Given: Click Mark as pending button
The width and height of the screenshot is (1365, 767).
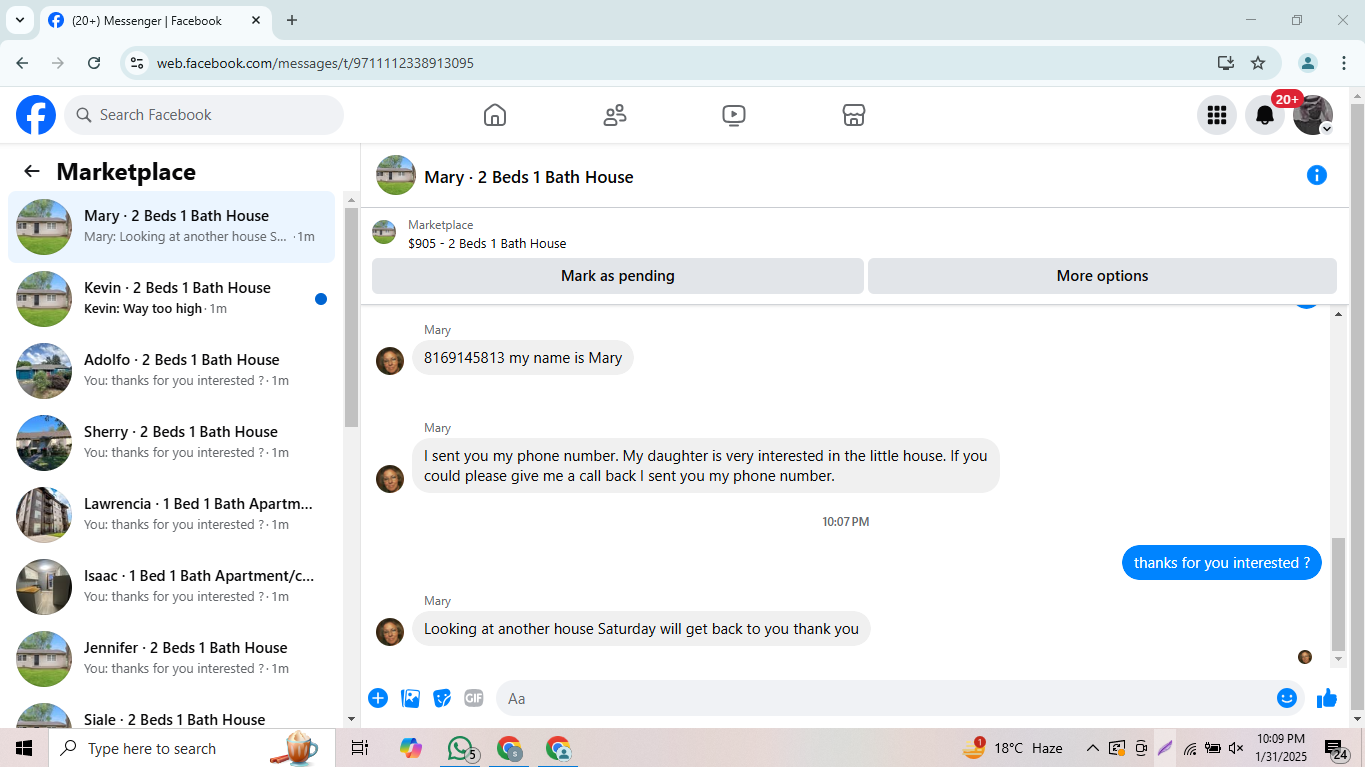Looking at the screenshot, I should 618,276.
